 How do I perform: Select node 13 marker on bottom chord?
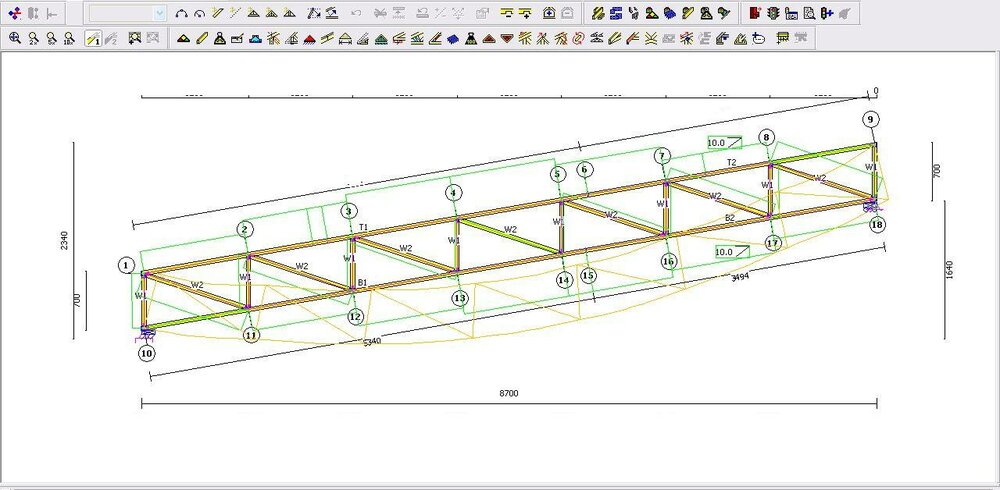(459, 298)
